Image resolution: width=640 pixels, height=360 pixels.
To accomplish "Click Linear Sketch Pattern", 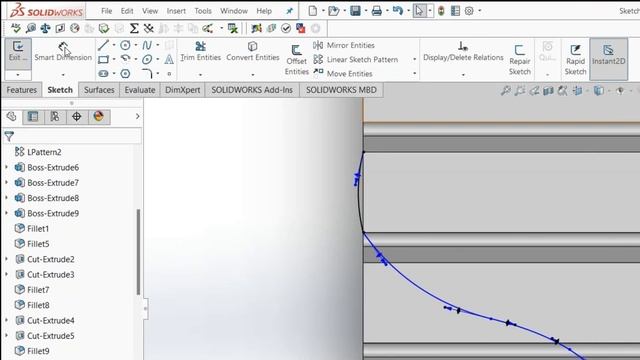I will tap(355, 60).
